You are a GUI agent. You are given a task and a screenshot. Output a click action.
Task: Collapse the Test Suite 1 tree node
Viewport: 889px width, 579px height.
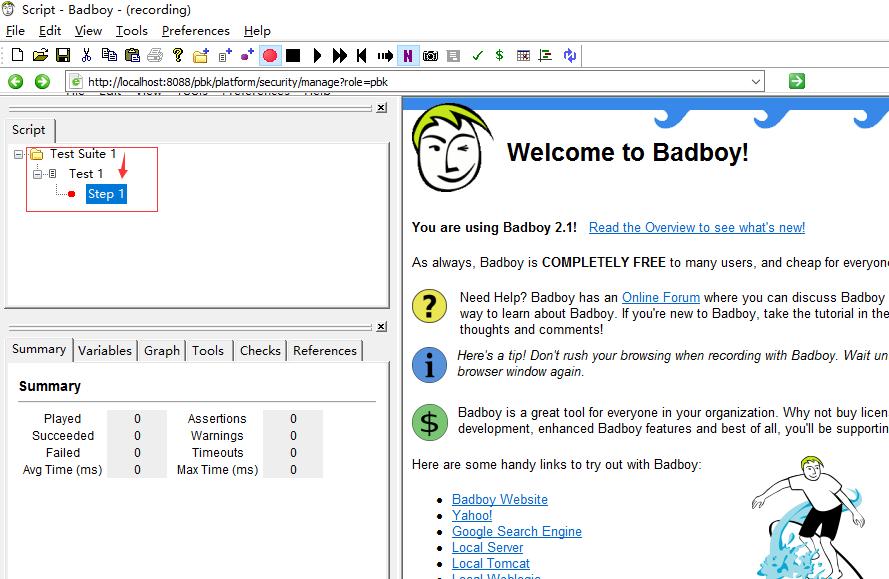[x=19, y=154]
